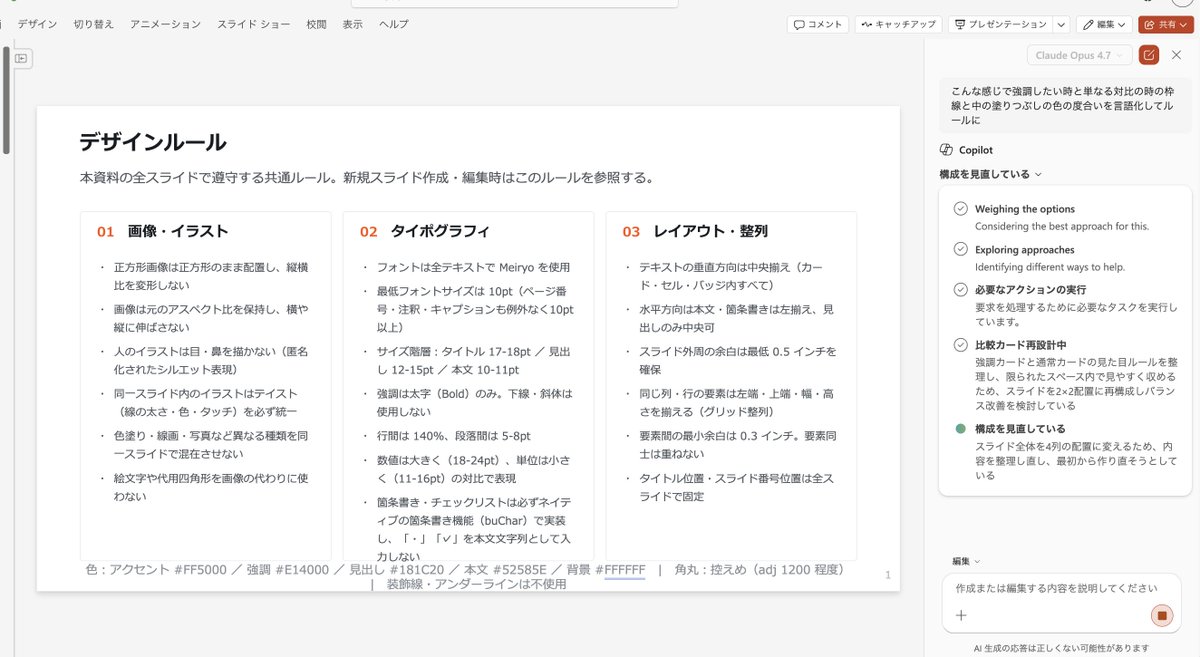1200x657 pixels.
Task: Open the 編集 mode dropdown in the ribbon
Action: (x=1104, y=24)
